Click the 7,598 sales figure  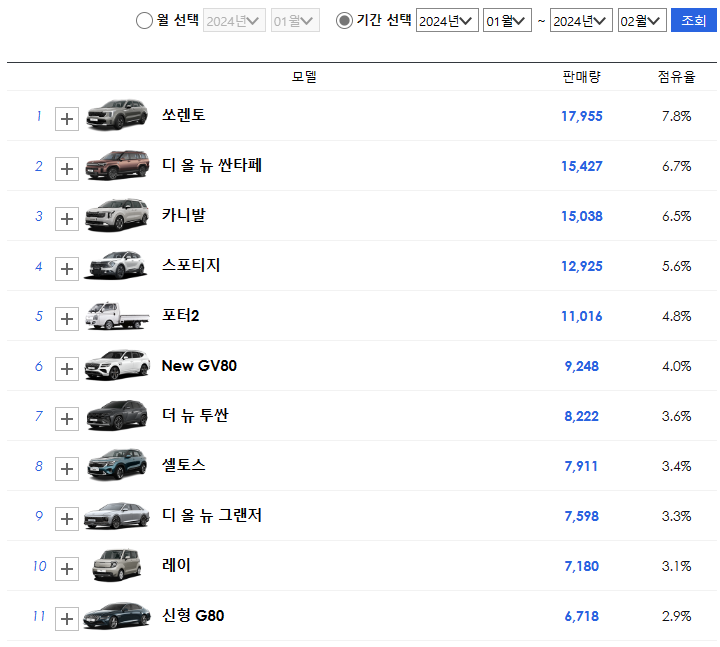coord(582,517)
